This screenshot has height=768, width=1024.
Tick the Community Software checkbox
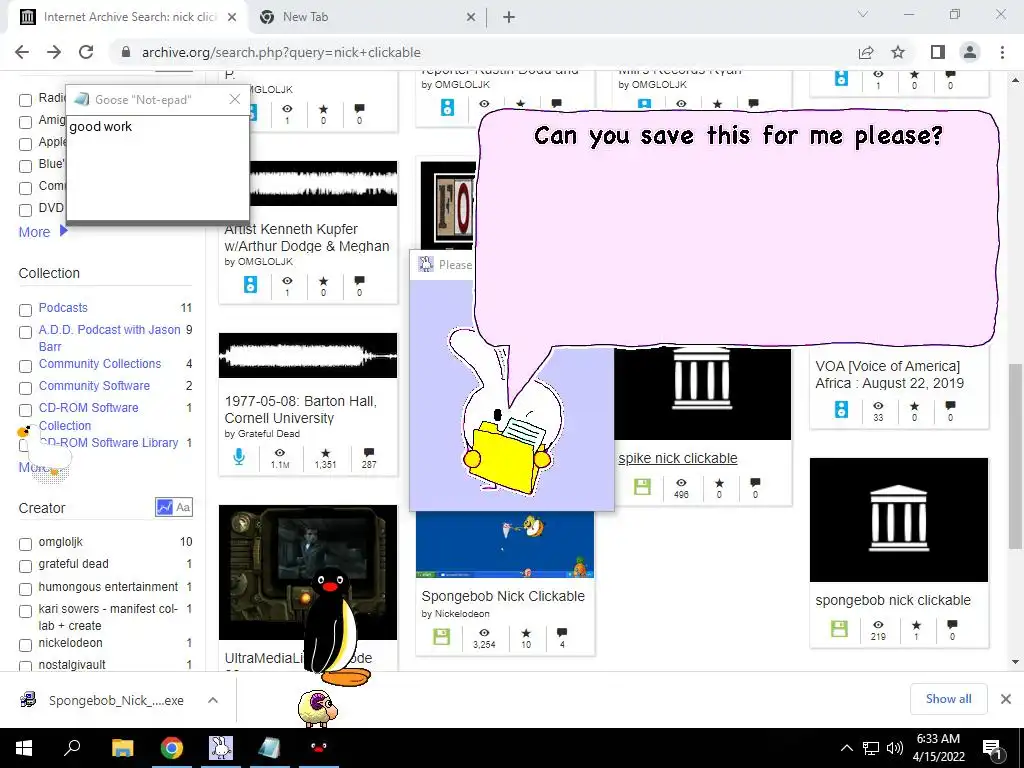[25, 389]
